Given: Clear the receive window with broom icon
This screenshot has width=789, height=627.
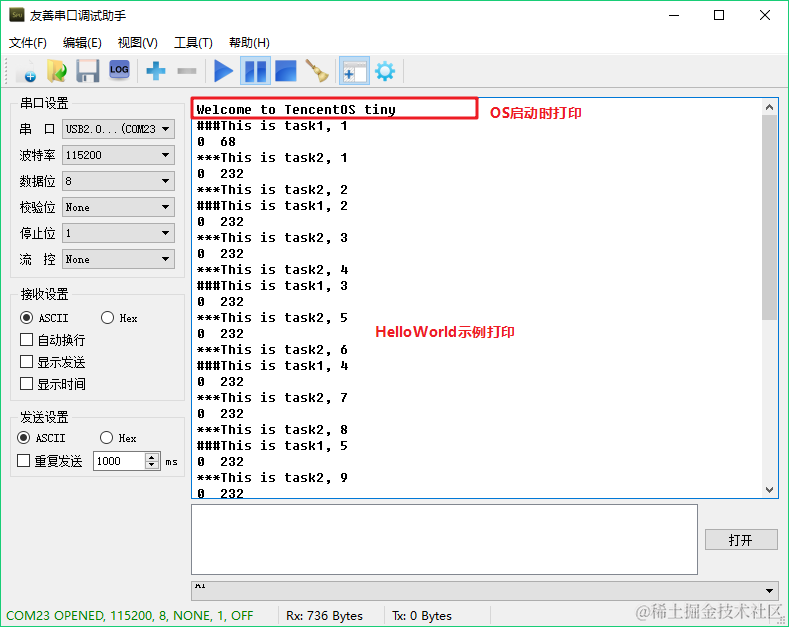Looking at the screenshot, I should (317, 71).
